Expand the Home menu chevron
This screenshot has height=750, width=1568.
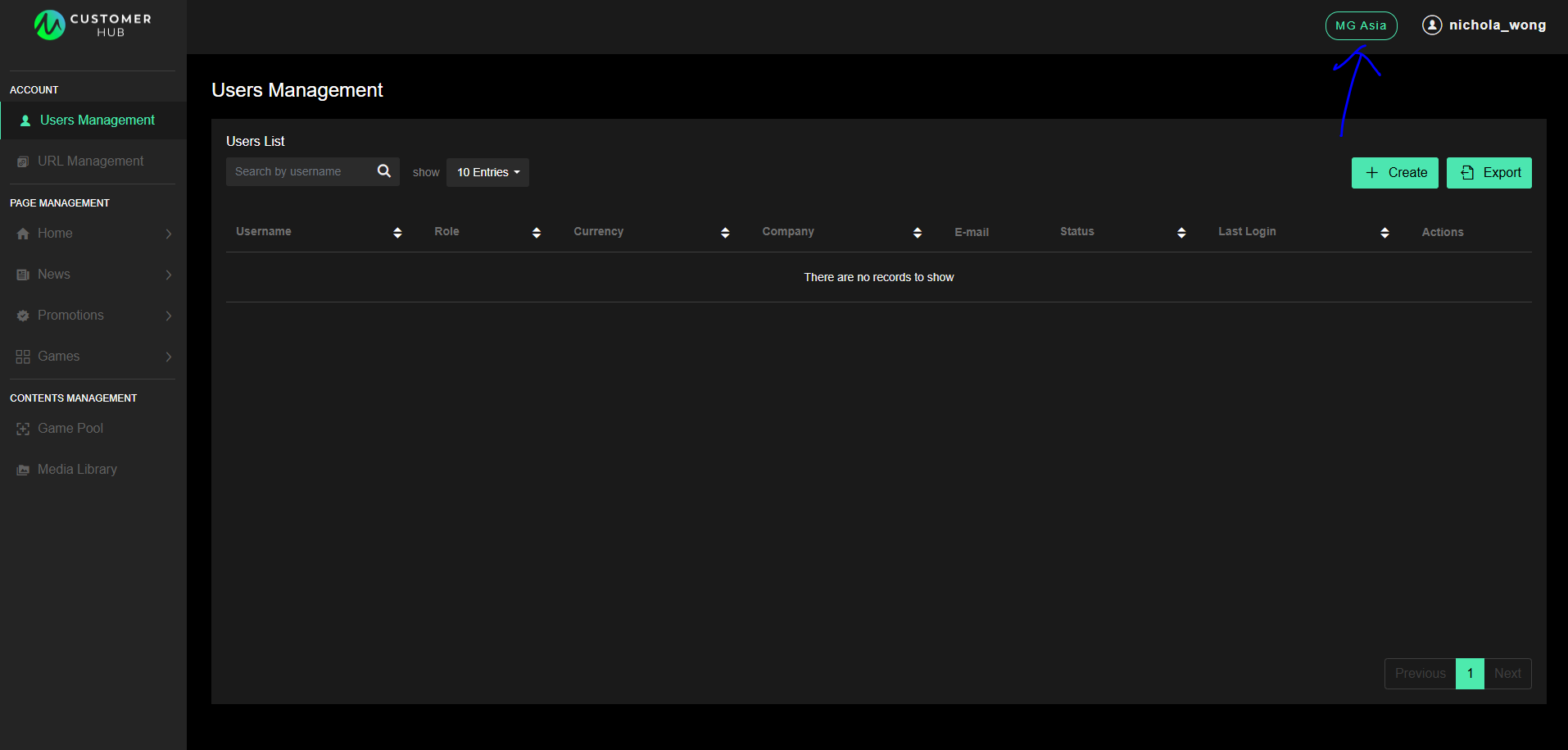pyautogui.click(x=169, y=234)
